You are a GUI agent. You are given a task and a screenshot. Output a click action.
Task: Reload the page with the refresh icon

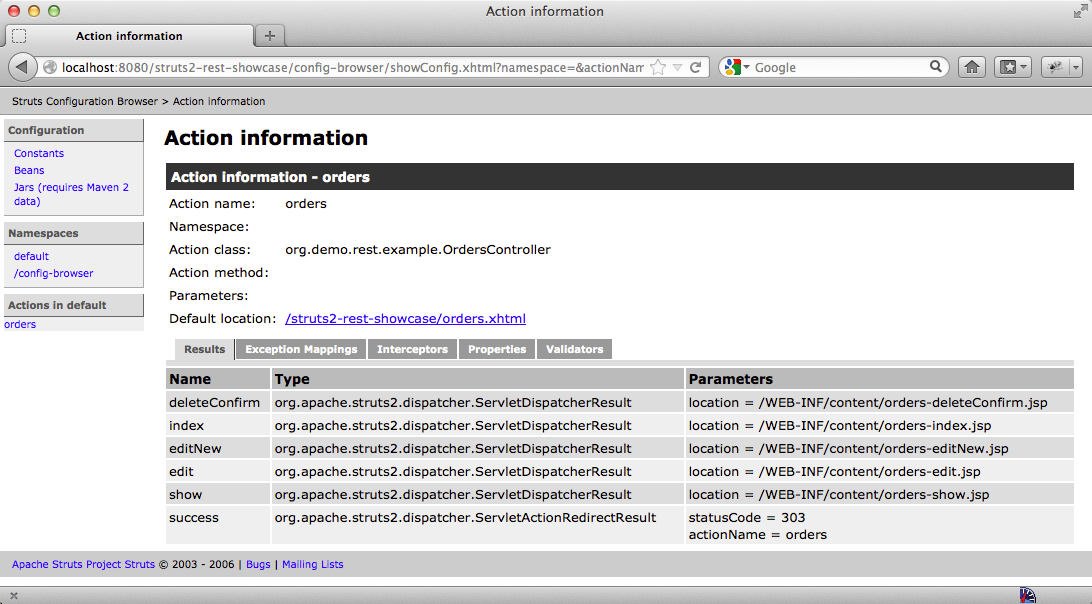(x=696, y=67)
